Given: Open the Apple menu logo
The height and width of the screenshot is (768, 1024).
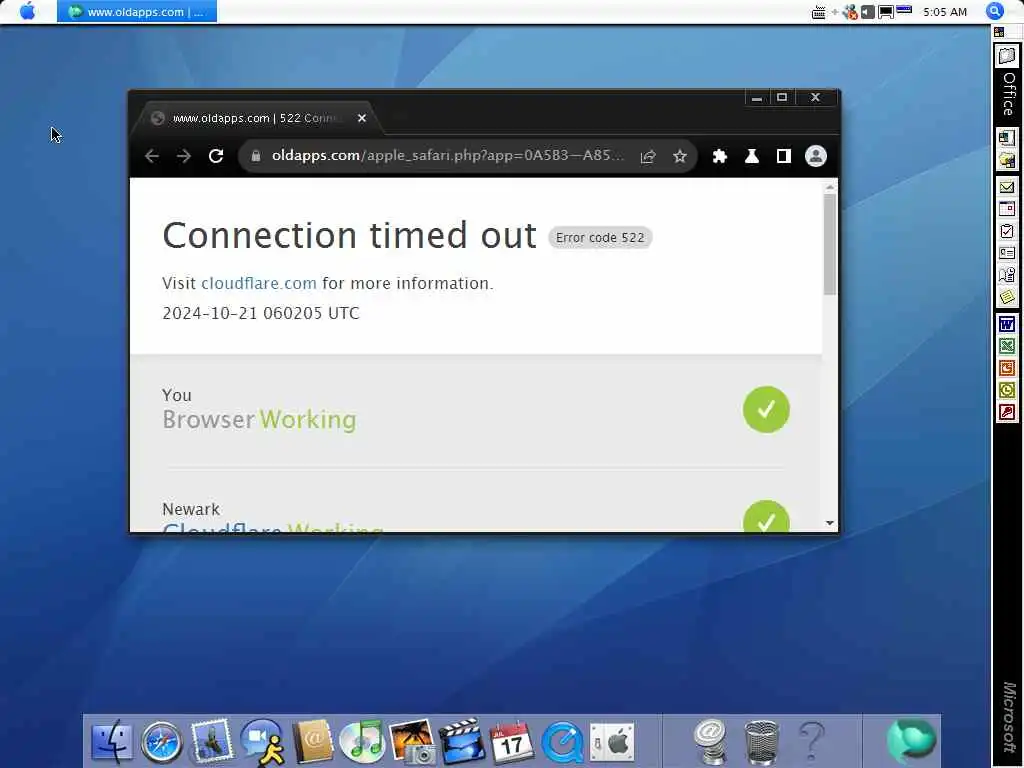Looking at the screenshot, I should click(27, 11).
